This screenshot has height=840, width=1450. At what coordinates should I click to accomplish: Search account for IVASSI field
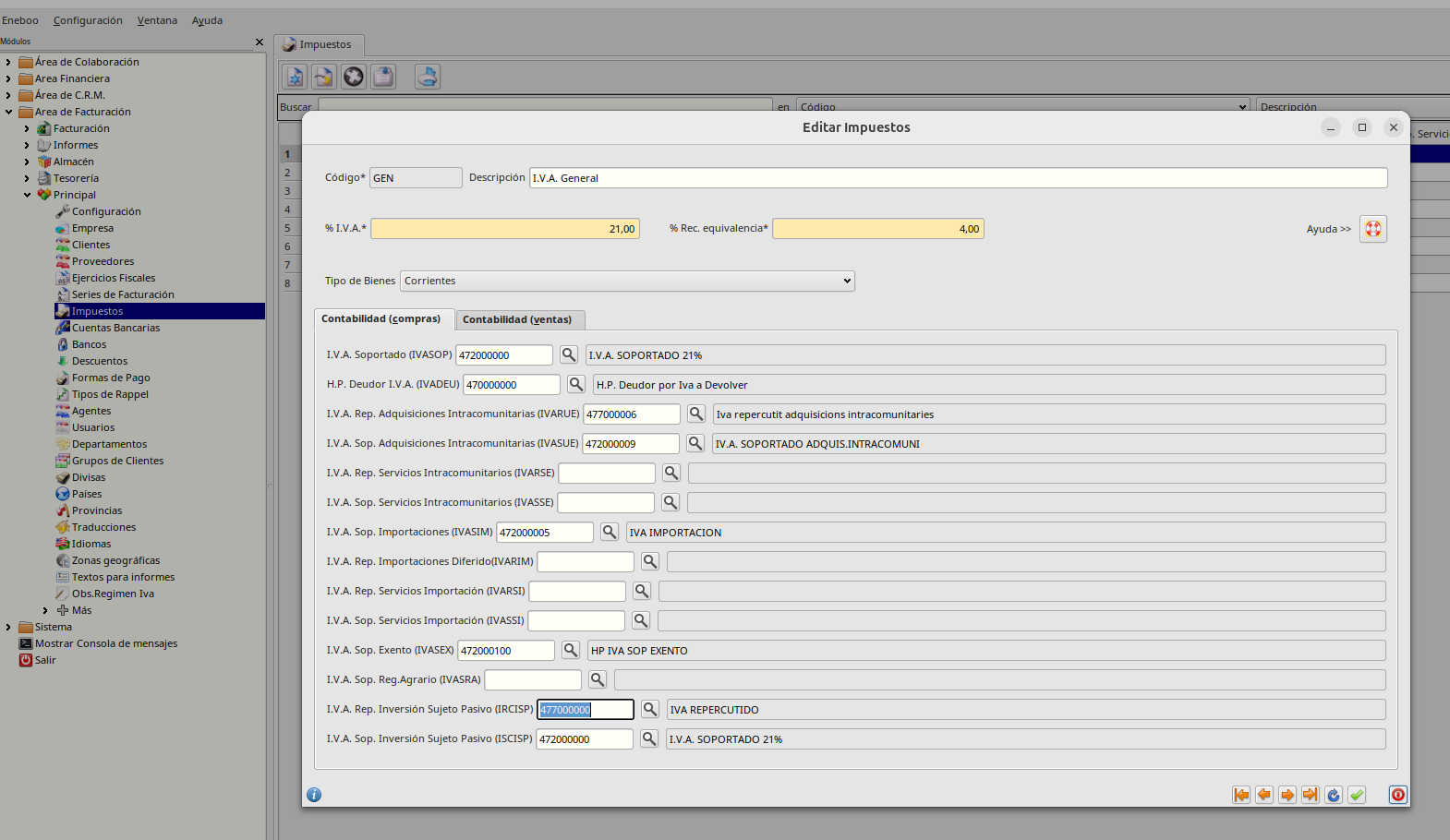tap(641, 620)
